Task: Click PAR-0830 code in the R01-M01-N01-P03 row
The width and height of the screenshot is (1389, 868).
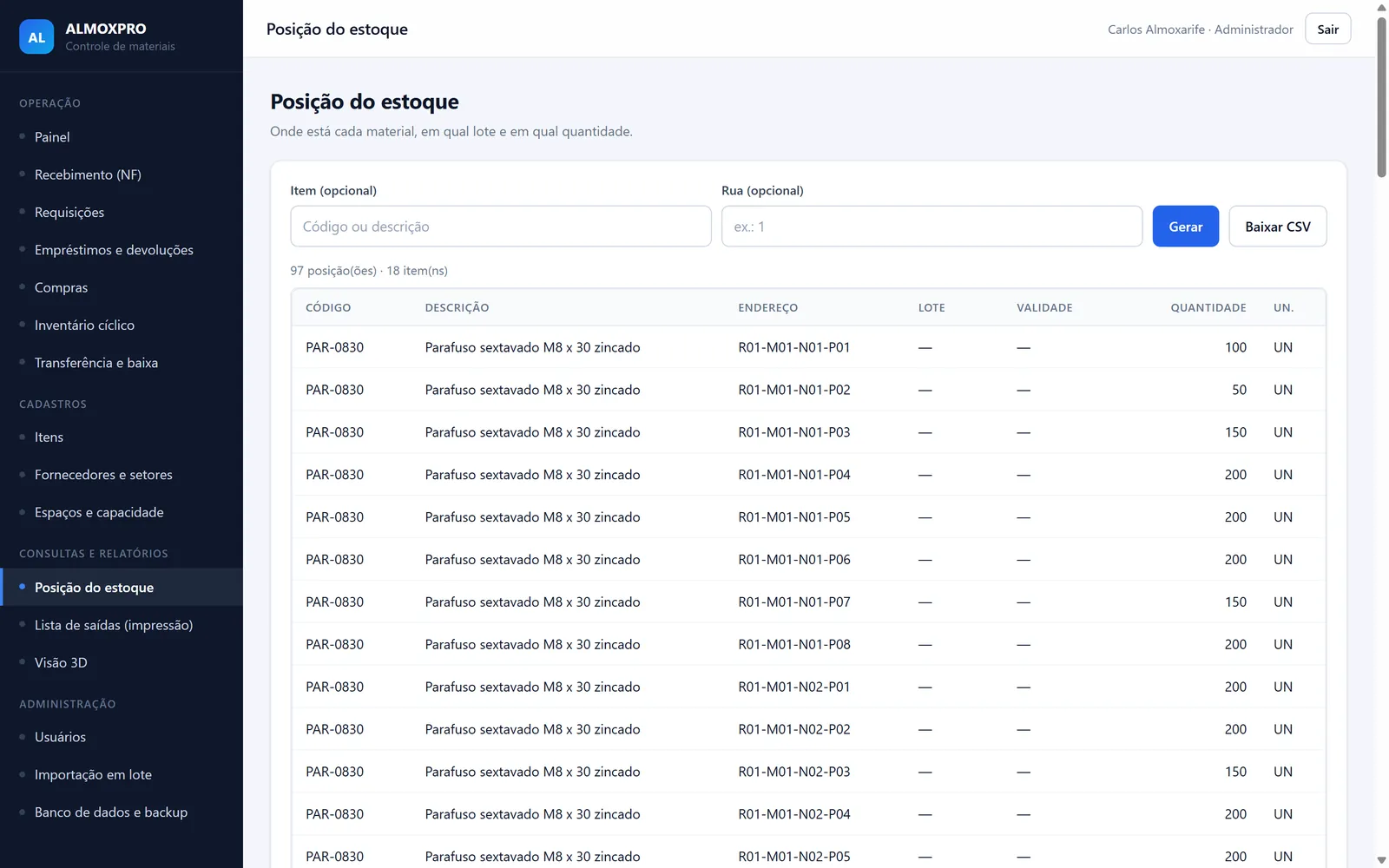Action: (334, 432)
